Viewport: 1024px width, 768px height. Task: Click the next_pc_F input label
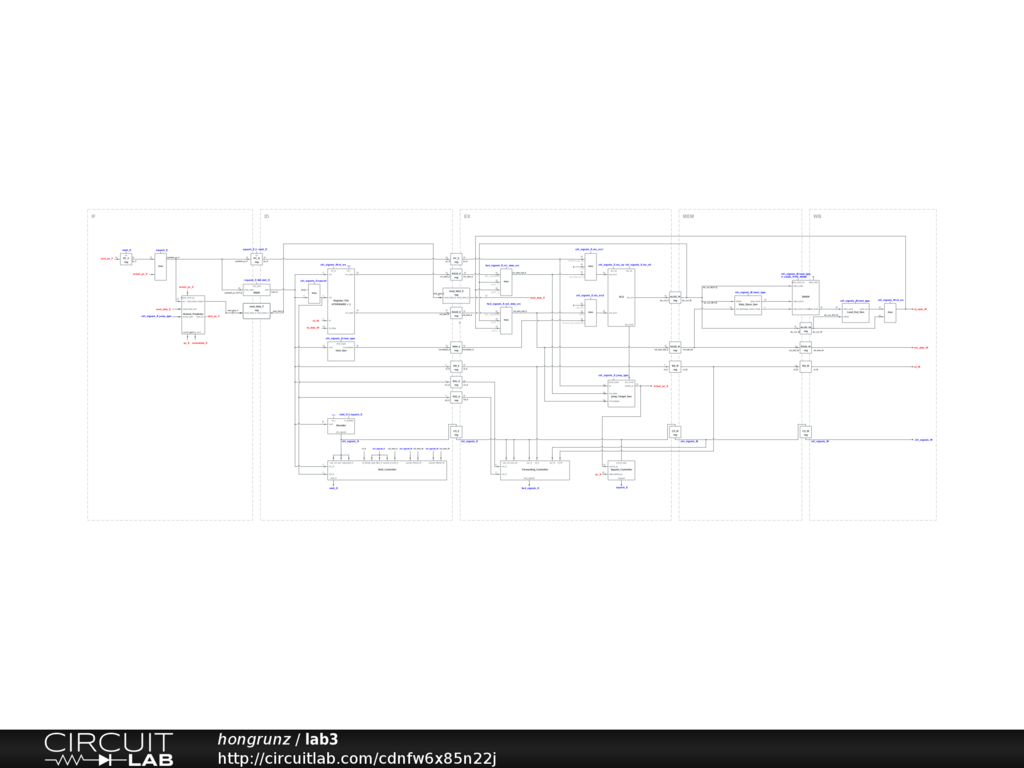(x=106, y=259)
